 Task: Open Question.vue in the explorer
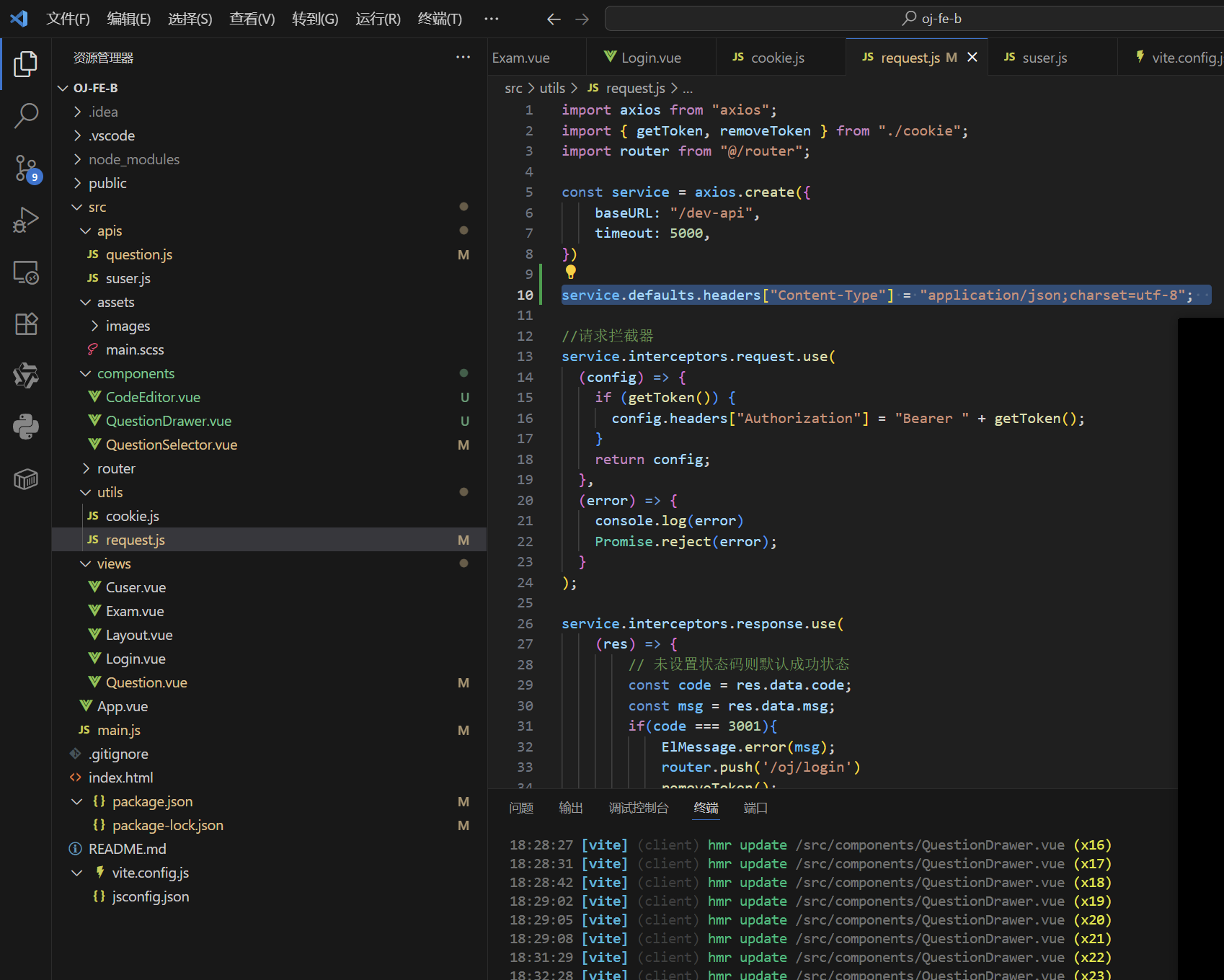click(270, 682)
